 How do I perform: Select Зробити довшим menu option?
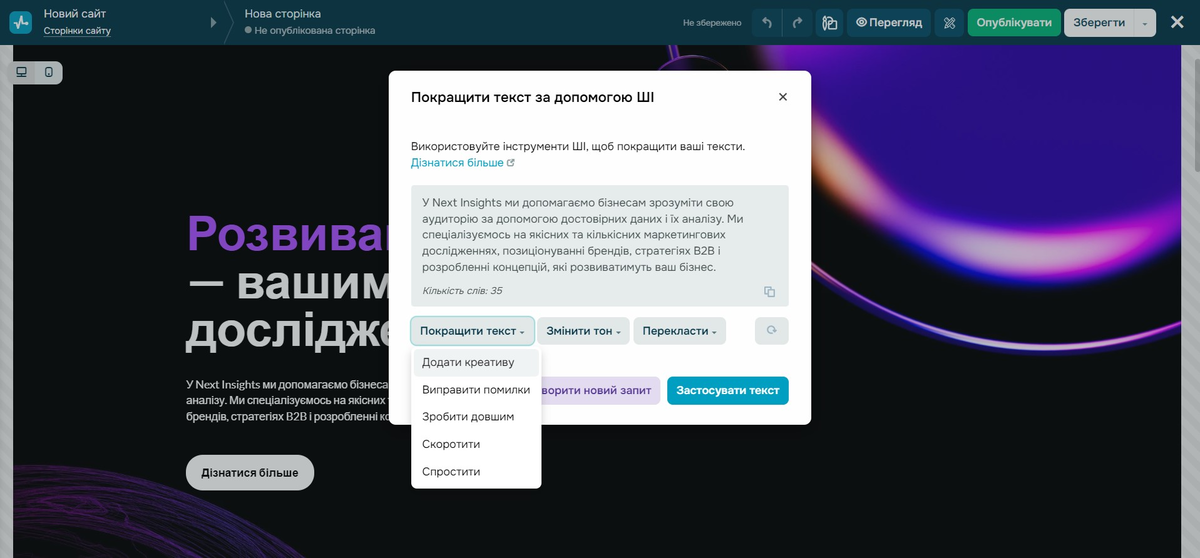pos(476,417)
